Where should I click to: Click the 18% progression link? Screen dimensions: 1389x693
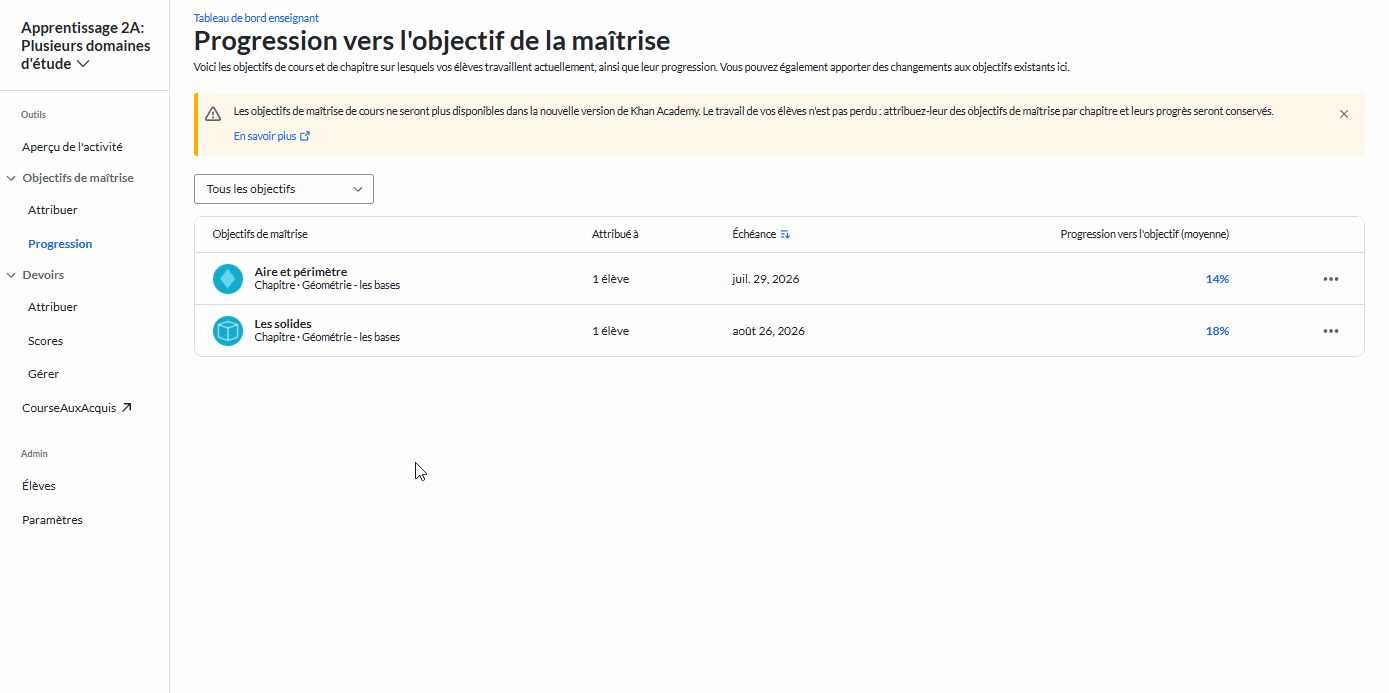pos(1217,331)
